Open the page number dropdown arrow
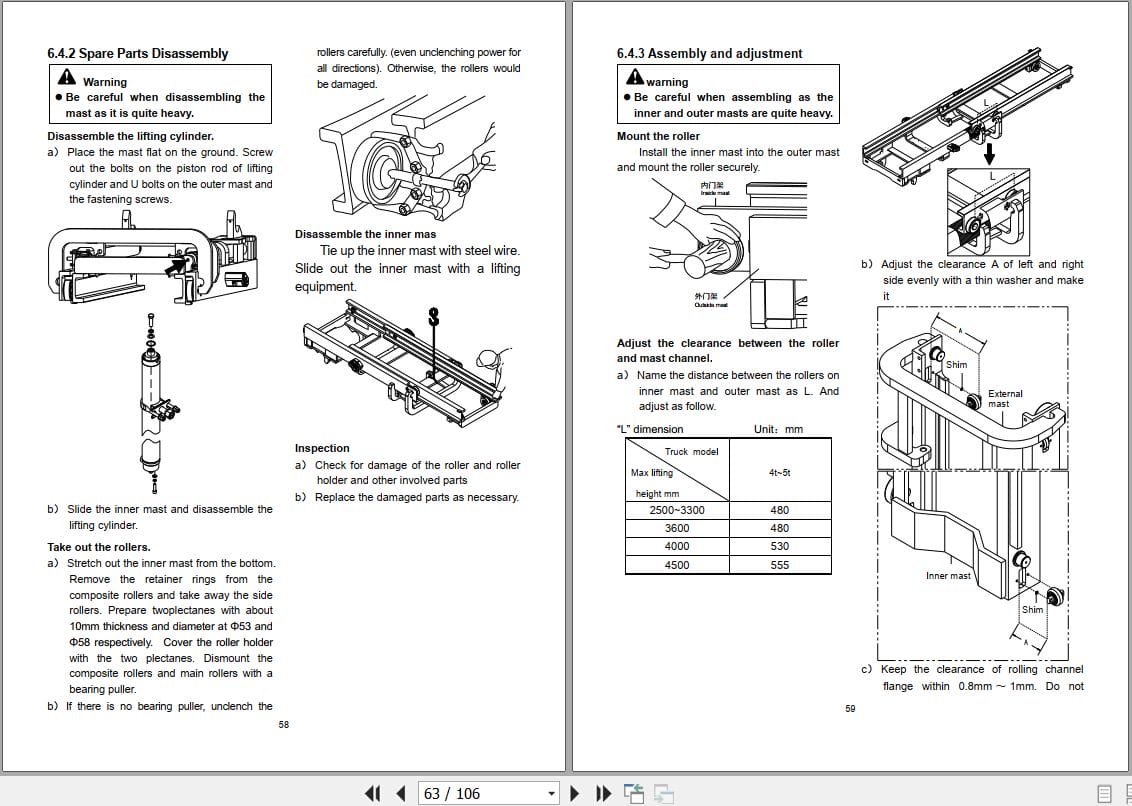1132x806 pixels. coord(551,792)
